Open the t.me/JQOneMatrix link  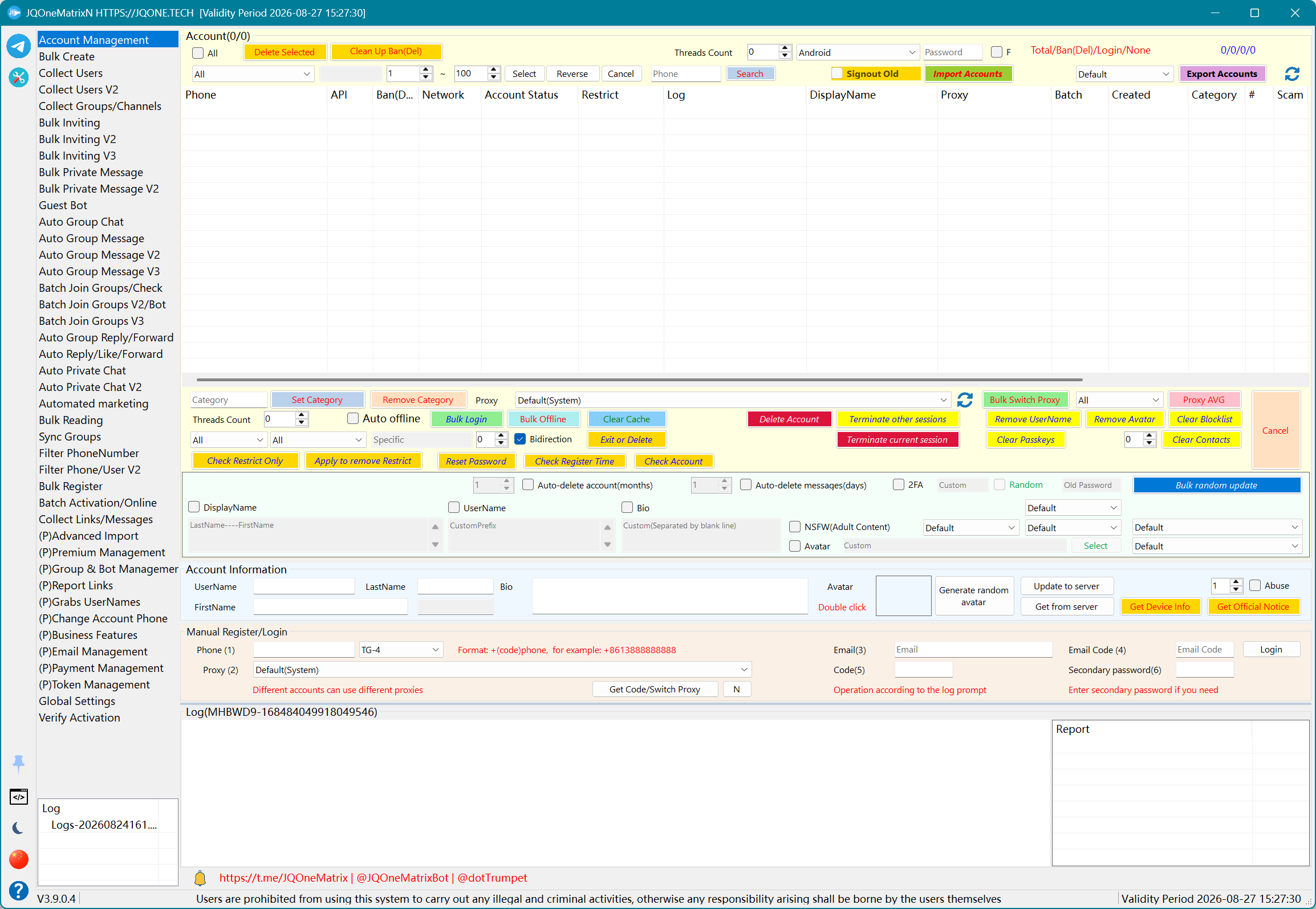tap(283, 878)
